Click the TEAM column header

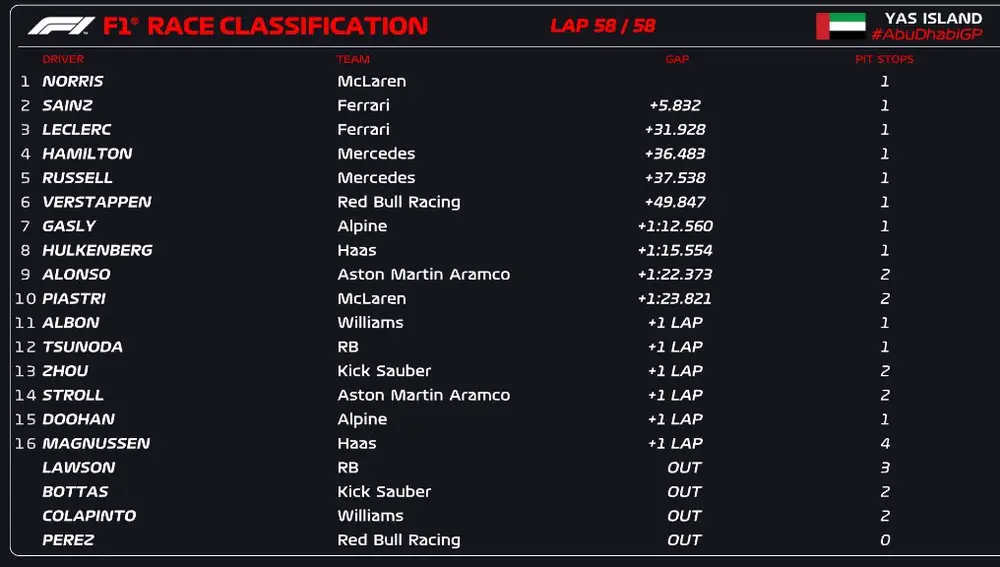coord(353,59)
